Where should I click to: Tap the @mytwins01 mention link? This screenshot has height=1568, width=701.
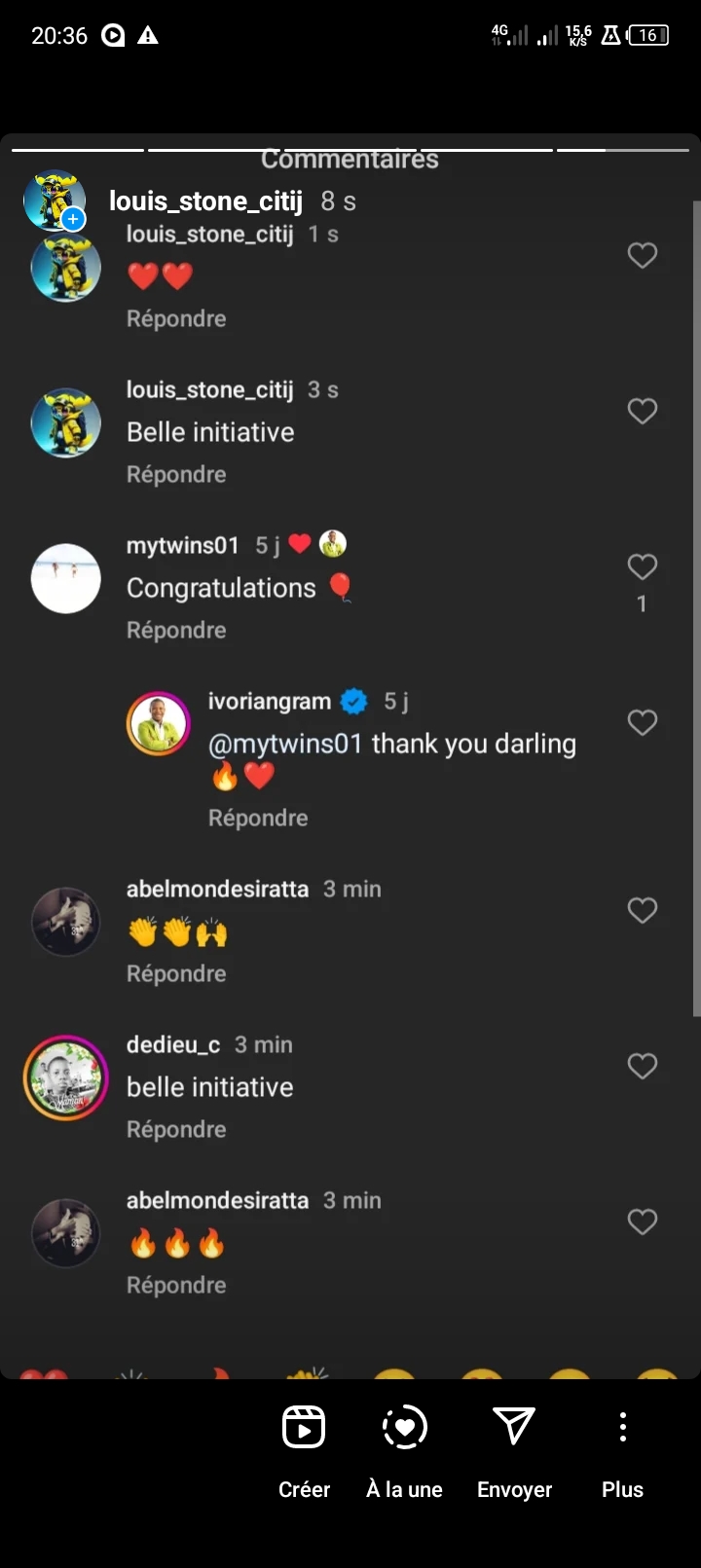pos(285,744)
